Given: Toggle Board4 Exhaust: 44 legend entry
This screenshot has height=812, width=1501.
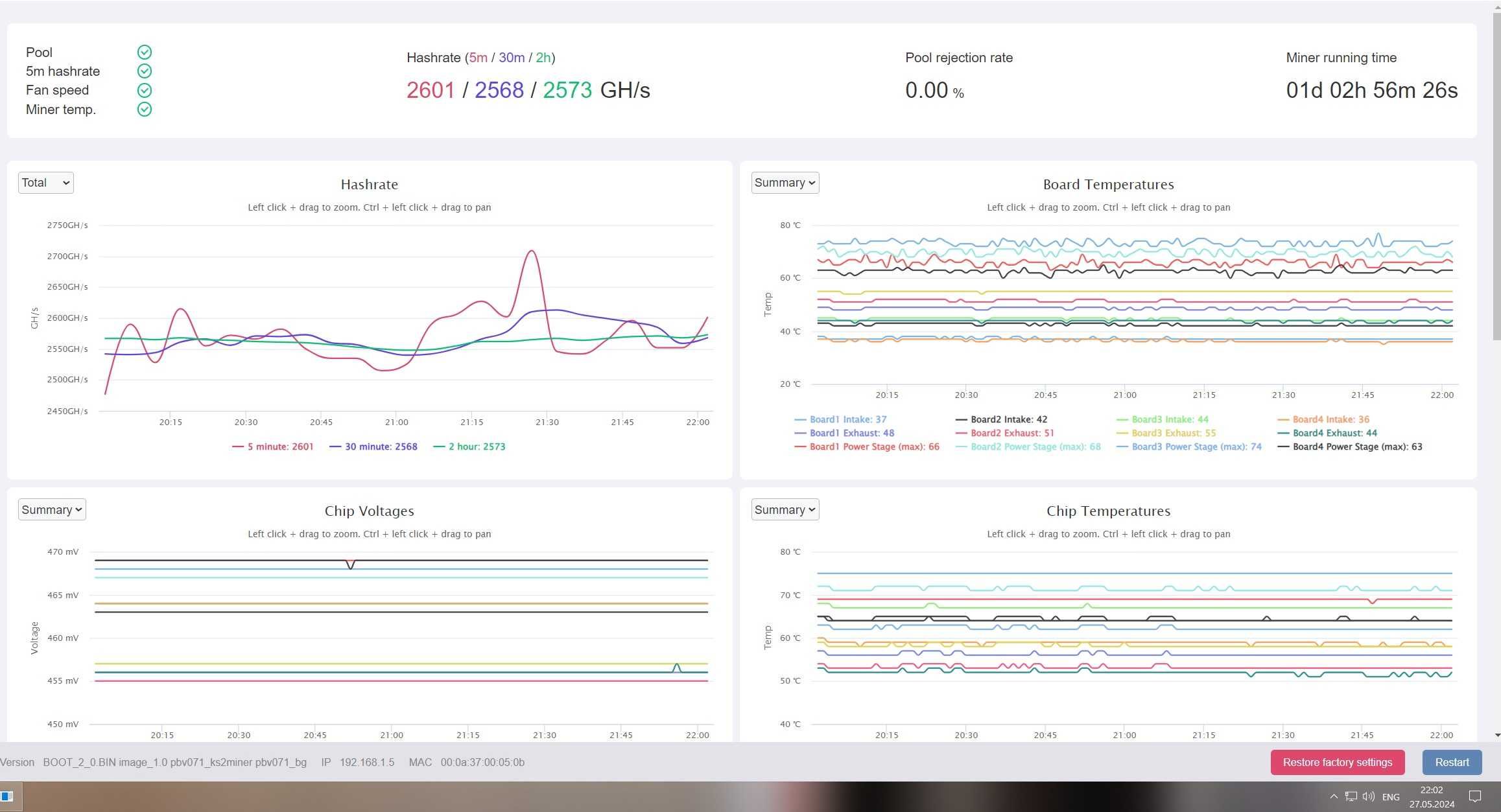Looking at the screenshot, I should [x=1327, y=433].
